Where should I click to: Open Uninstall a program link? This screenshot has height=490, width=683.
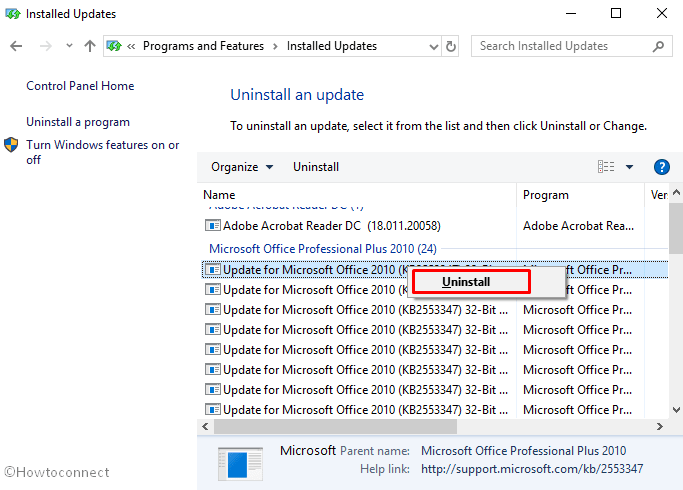pos(78,122)
